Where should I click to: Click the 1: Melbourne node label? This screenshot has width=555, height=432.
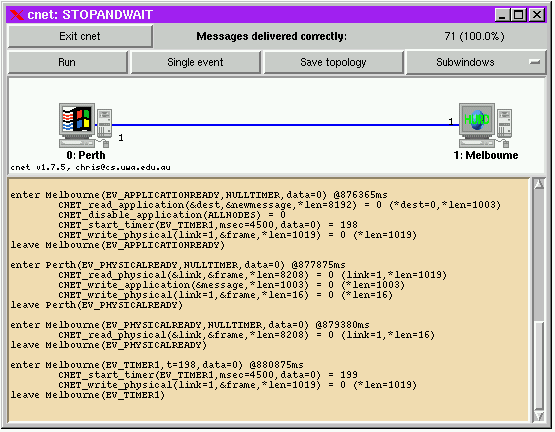click(486, 155)
